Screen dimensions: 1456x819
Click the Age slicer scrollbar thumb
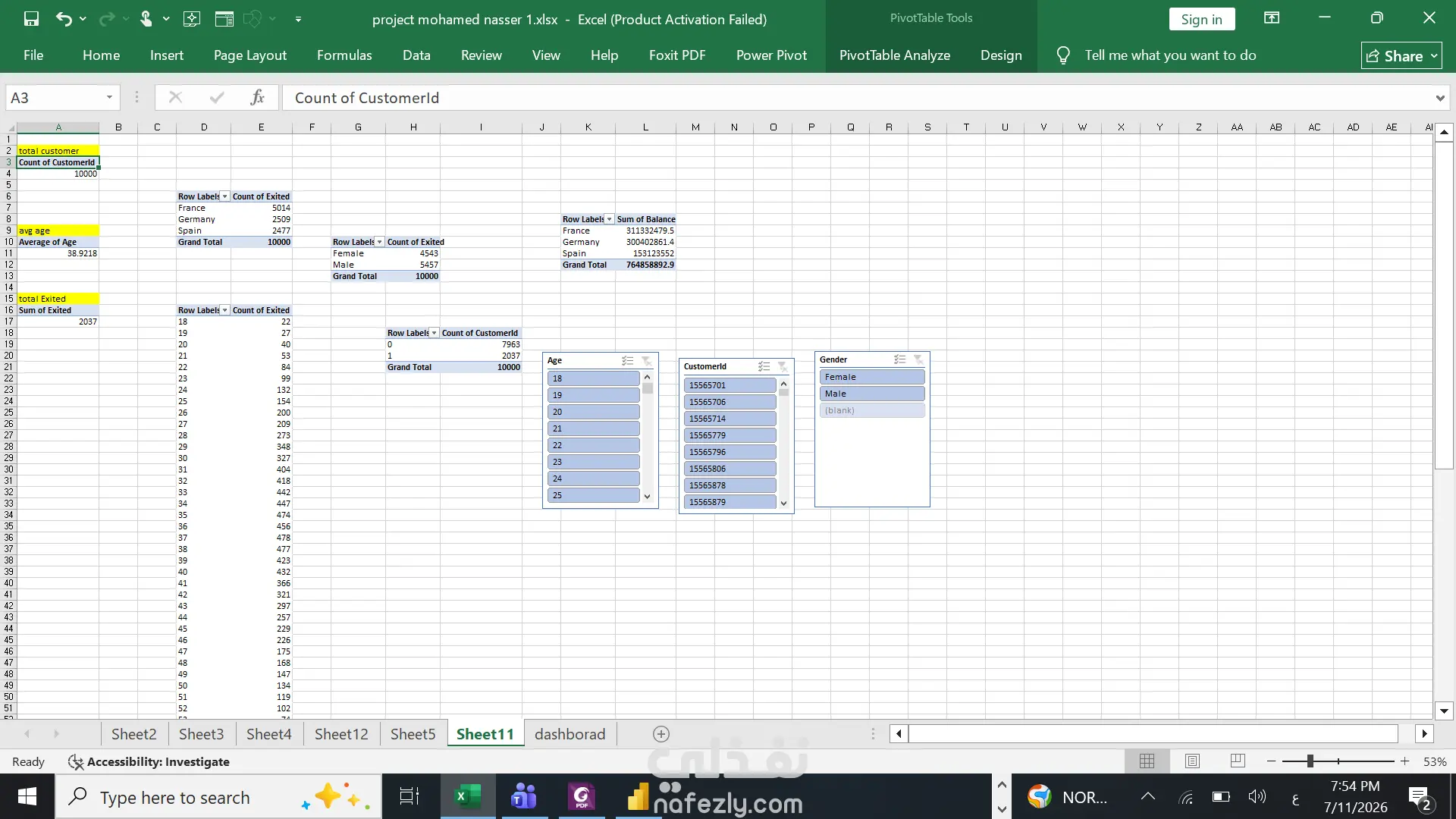tap(648, 388)
